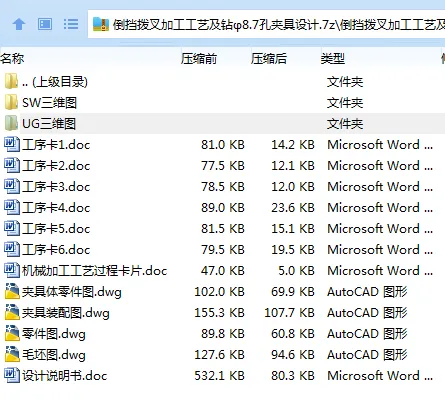Click AutoCAD 图形 type of 毛坯图.dwg
Viewport: 445px width, 400px height.
point(367,355)
